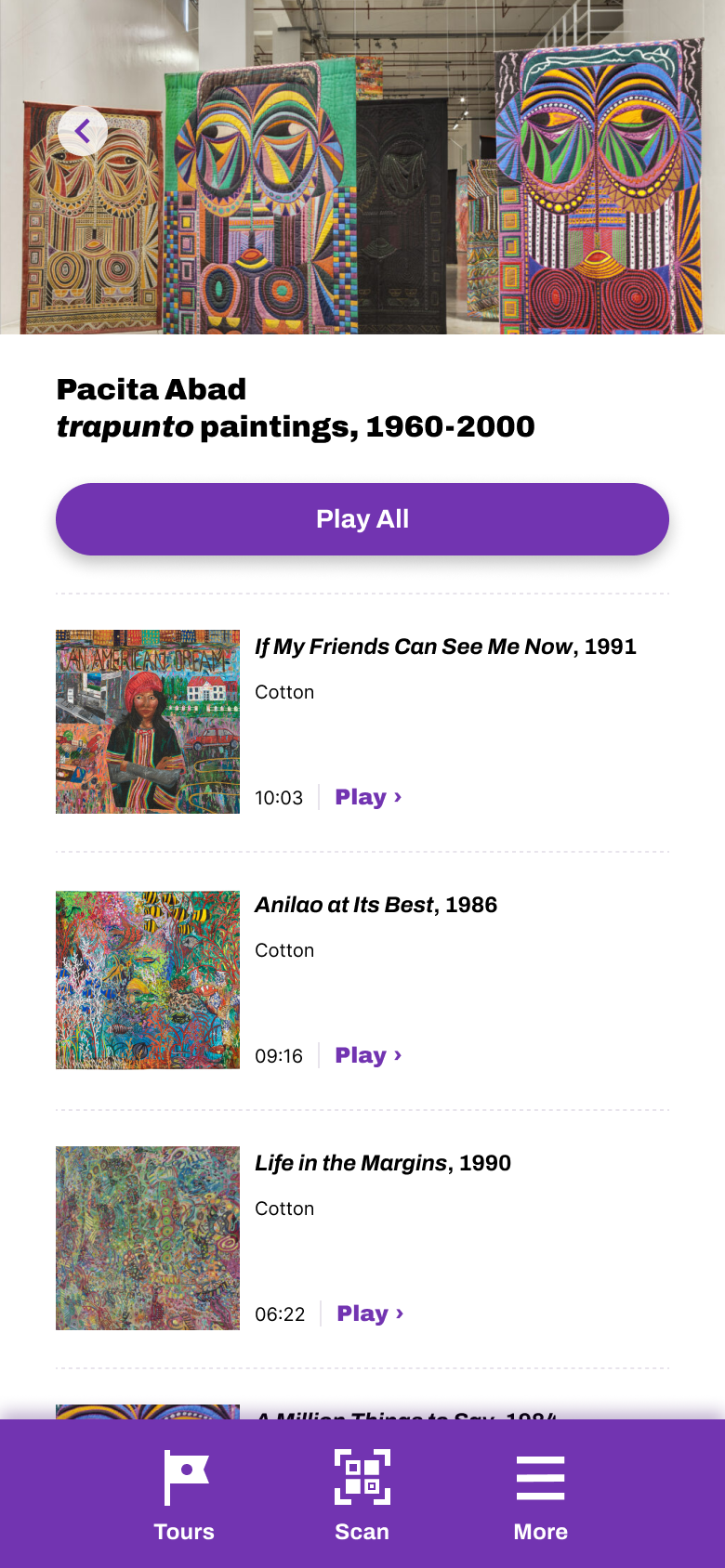This screenshot has height=1568, width=725.
Task: Play If My Friends Can See Me Now
Action: coord(368,797)
